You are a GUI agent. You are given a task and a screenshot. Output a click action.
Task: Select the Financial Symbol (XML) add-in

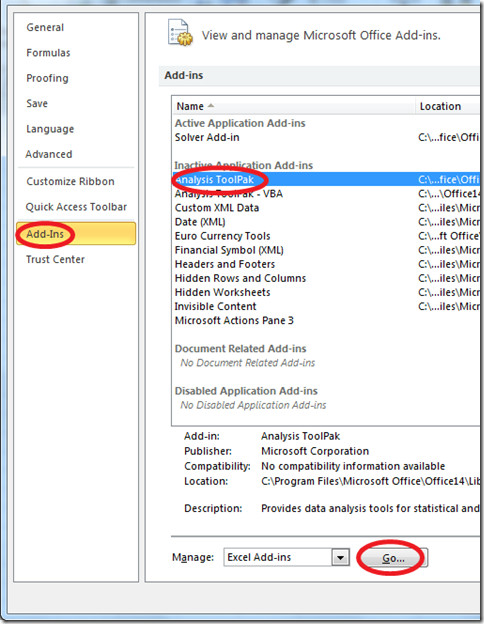pos(326,250)
